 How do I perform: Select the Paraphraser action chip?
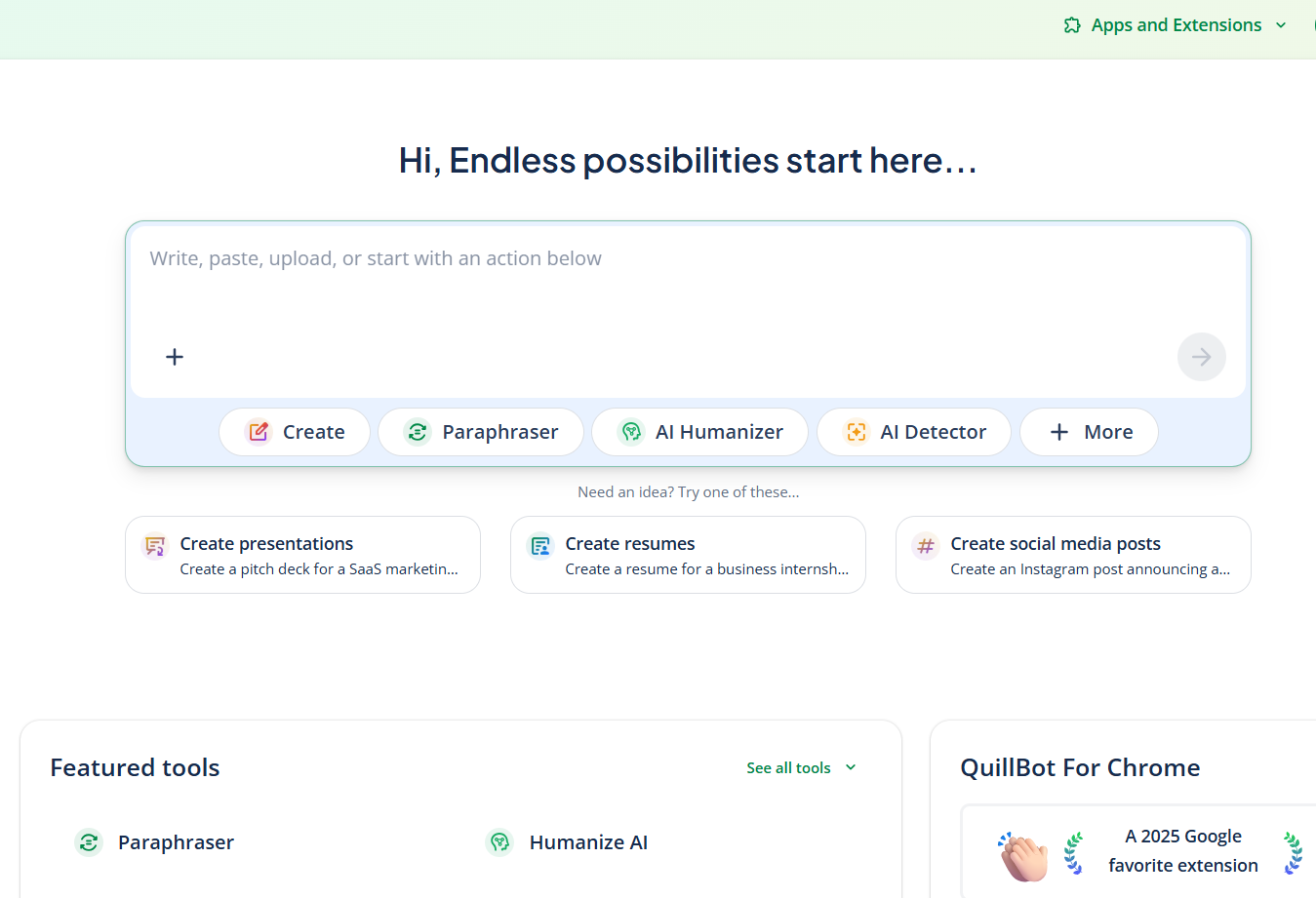click(x=481, y=432)
